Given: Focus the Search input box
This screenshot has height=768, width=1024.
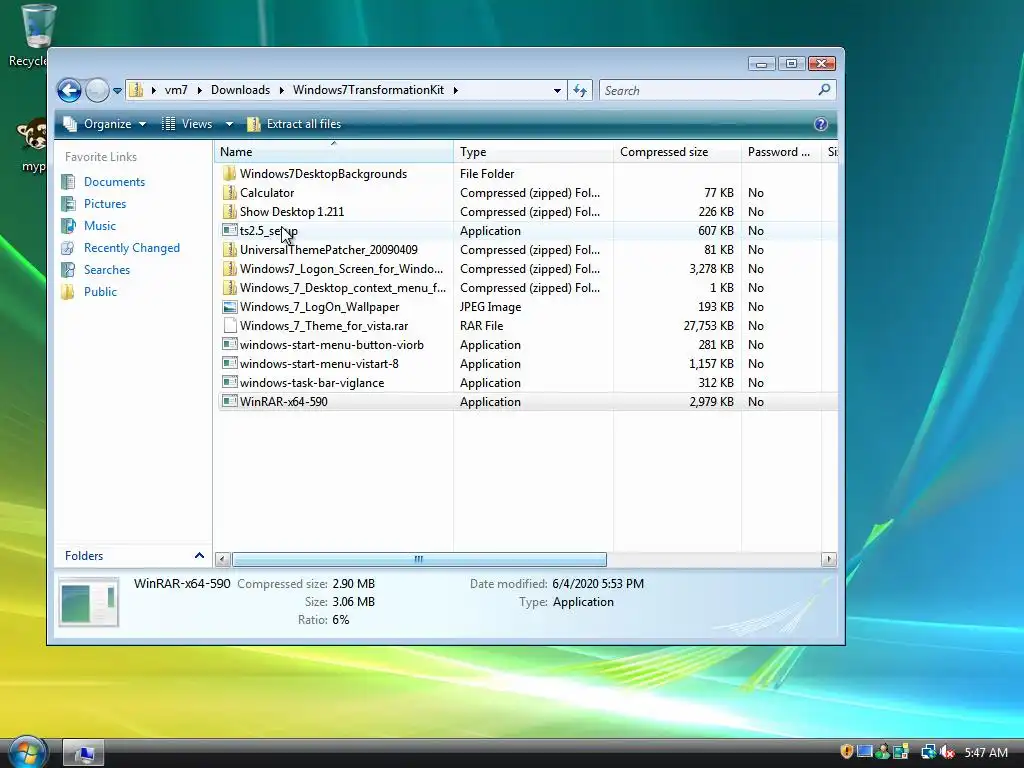Looking at the screenshot, I should click(708, 91).
